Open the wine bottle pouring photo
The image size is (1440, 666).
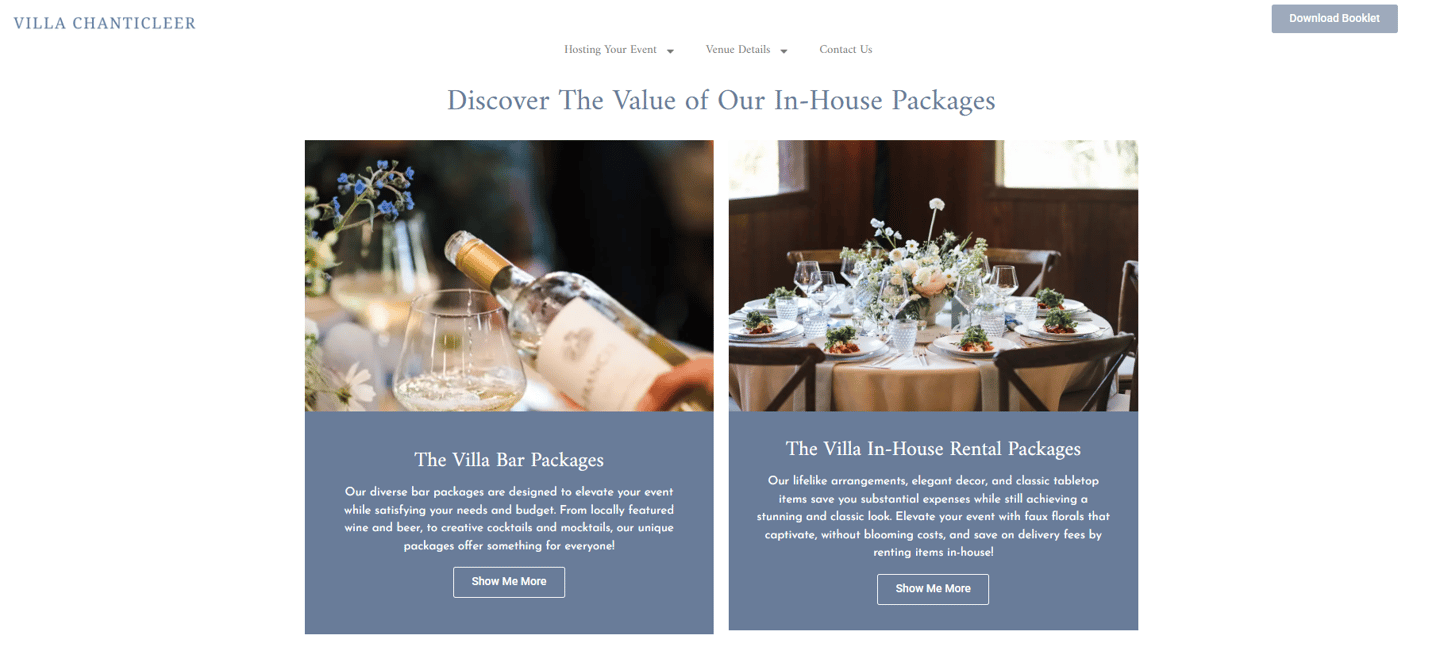(509, 276)
